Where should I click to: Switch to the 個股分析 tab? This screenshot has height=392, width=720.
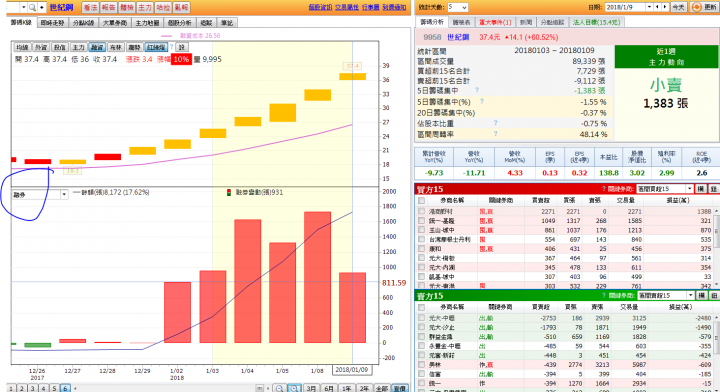pyautogui.click(x=180, y=22)
